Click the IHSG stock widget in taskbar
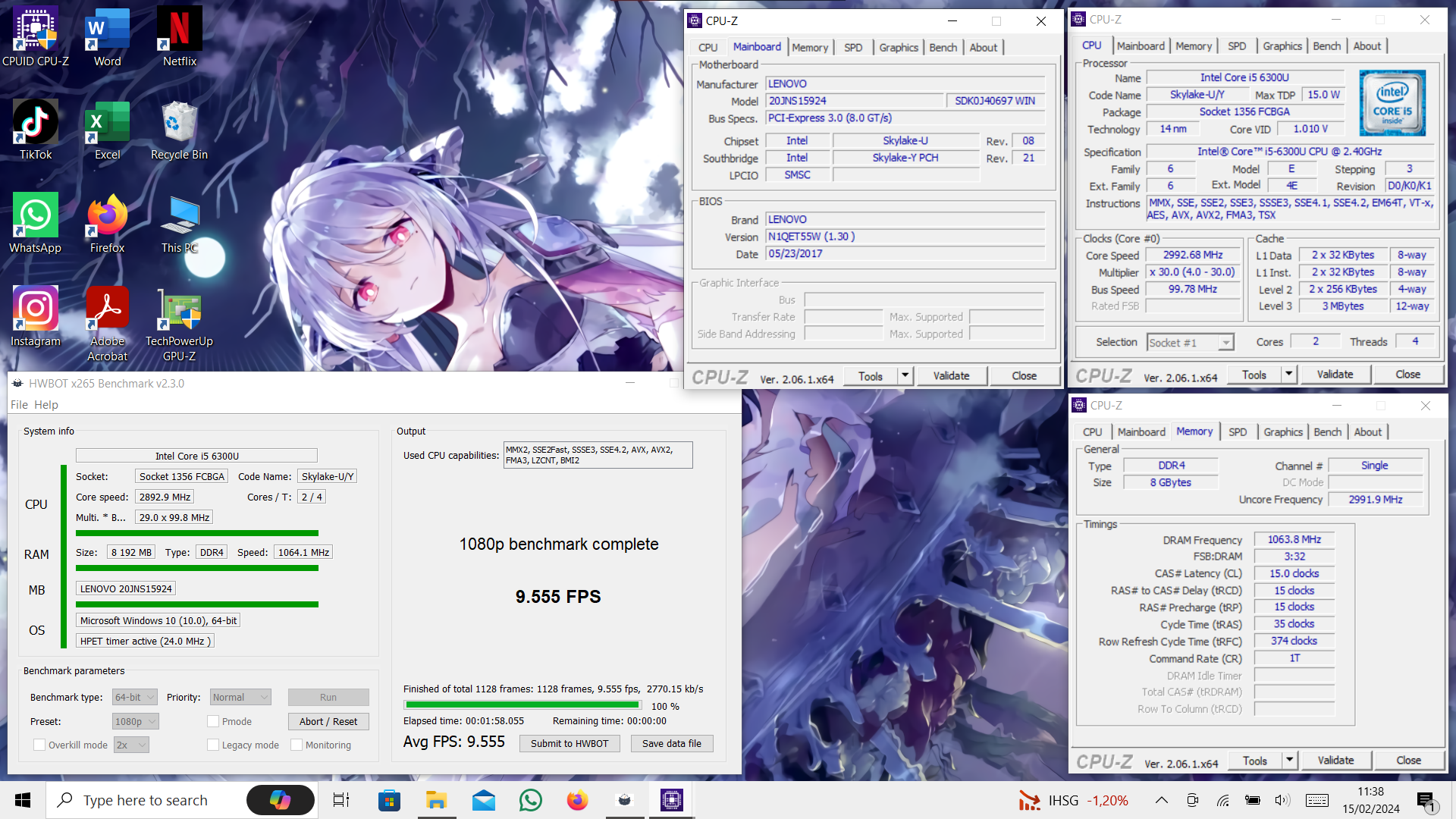Screen dimensions: 1456x819 [x=1073, y=800]
